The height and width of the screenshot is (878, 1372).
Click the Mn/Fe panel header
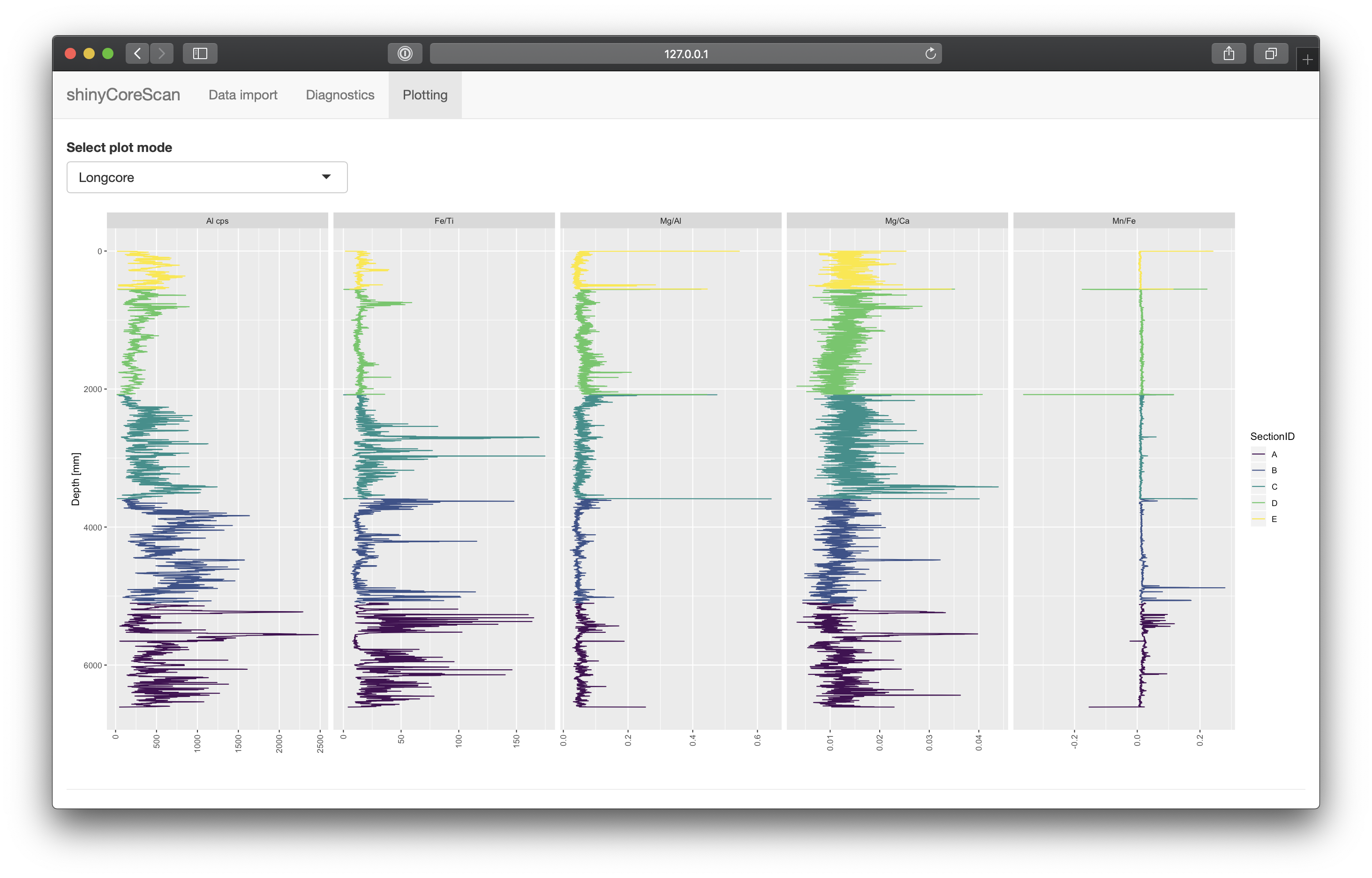(x=1123, y=220)
